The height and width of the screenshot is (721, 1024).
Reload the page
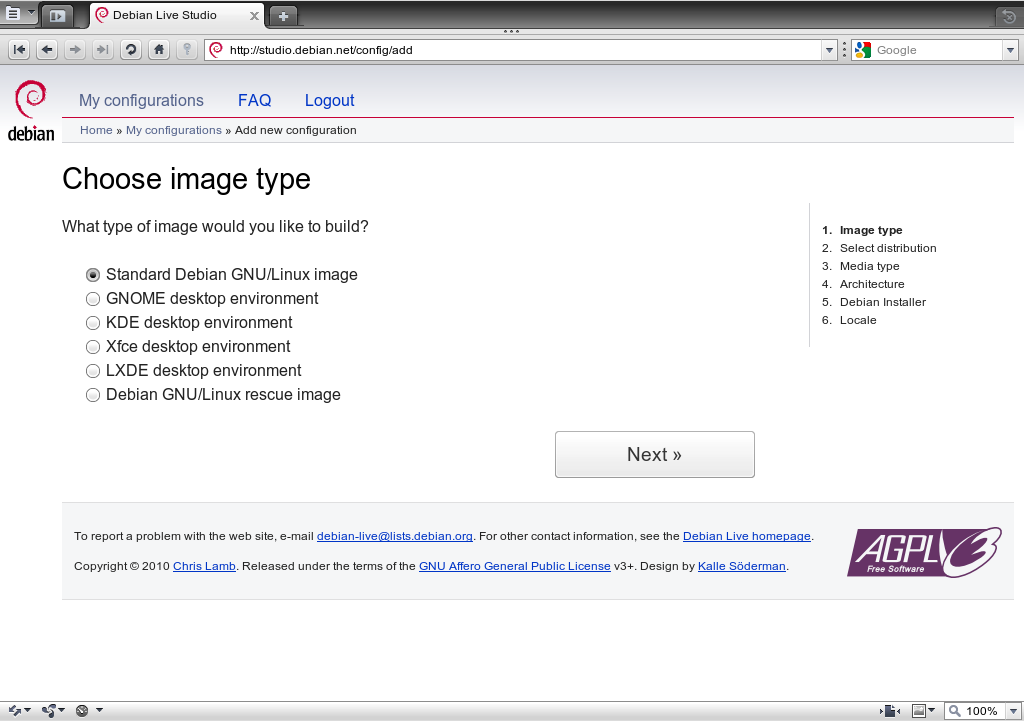131,50
